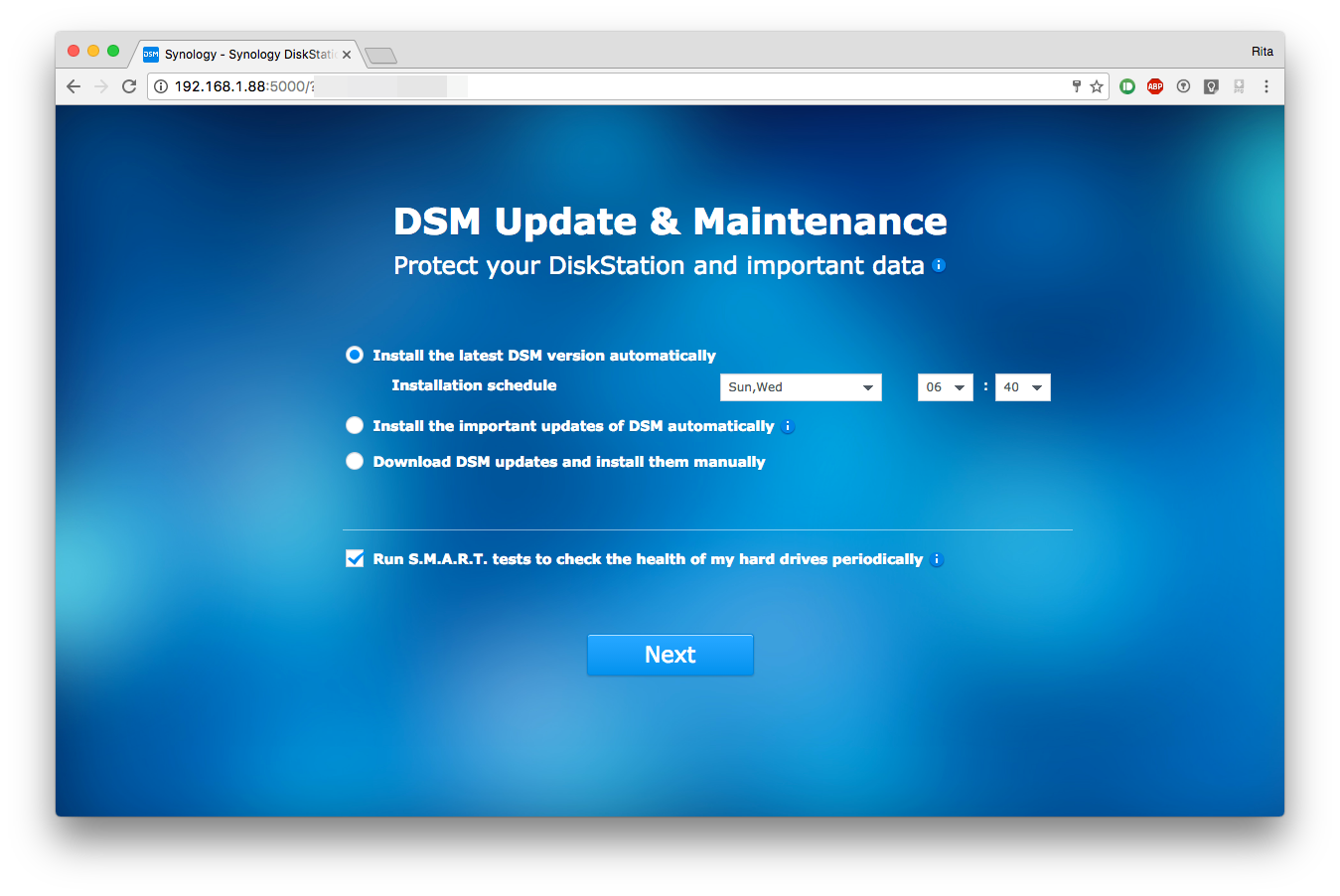Click the Next button
The height and width of the screenshot is (896, 1340).
click(670, 655)
